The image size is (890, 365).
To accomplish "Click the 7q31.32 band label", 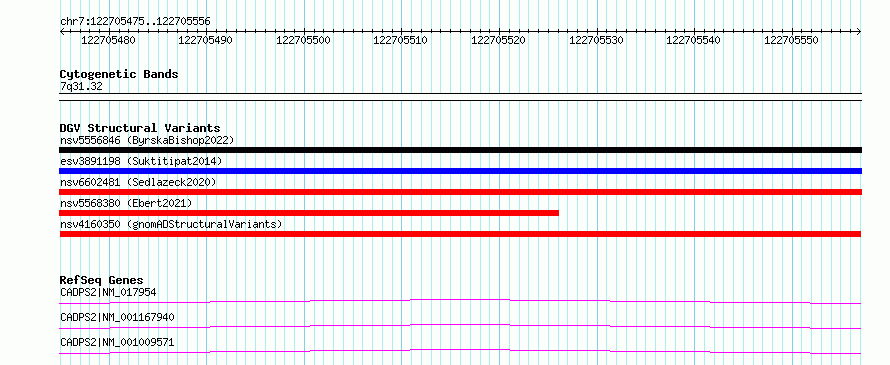I will click(x=81, y=87).
